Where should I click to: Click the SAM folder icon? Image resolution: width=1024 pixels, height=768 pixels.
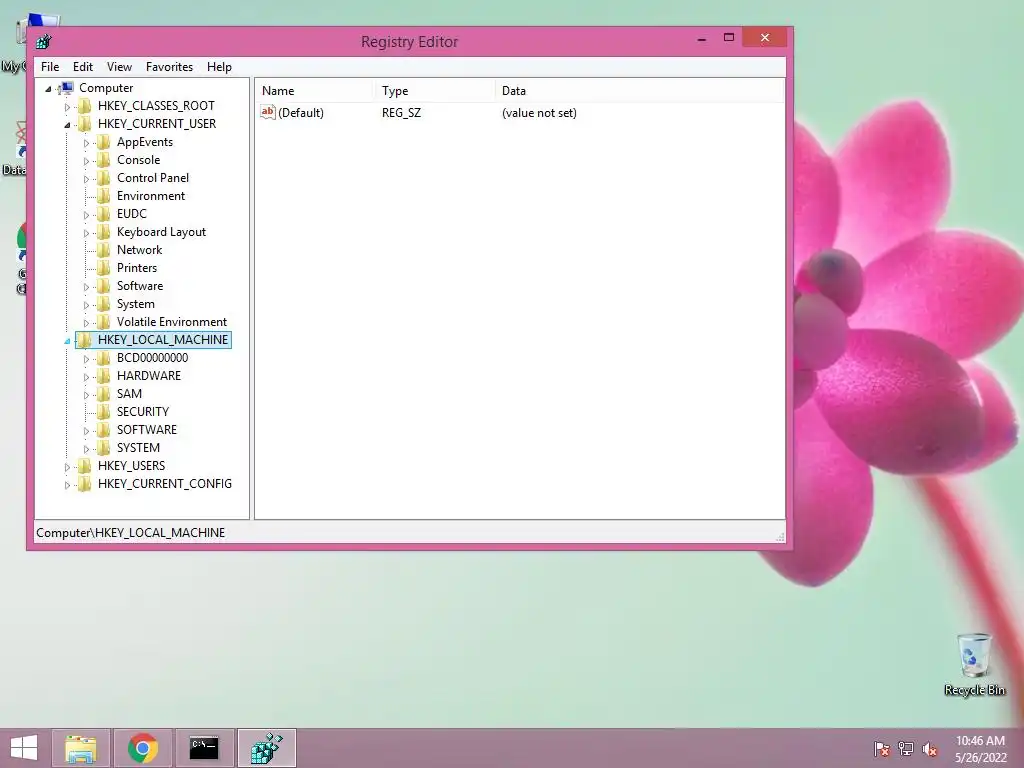click(x=103, y=394)
